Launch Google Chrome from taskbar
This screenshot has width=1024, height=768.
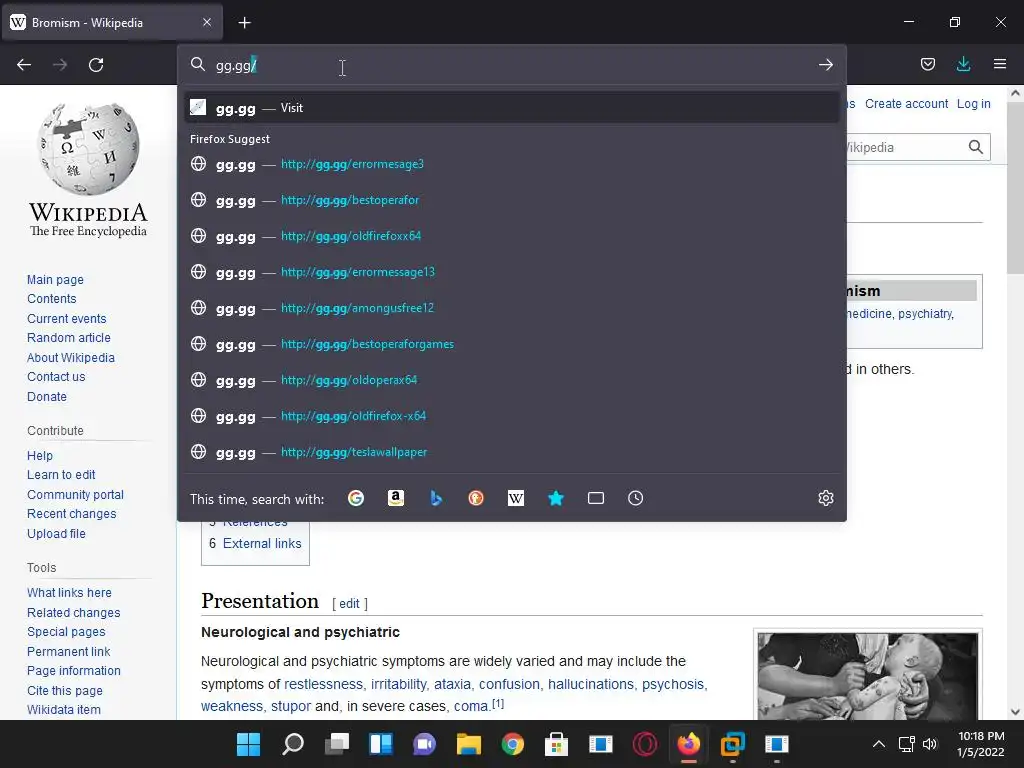[x=513, y=744]
